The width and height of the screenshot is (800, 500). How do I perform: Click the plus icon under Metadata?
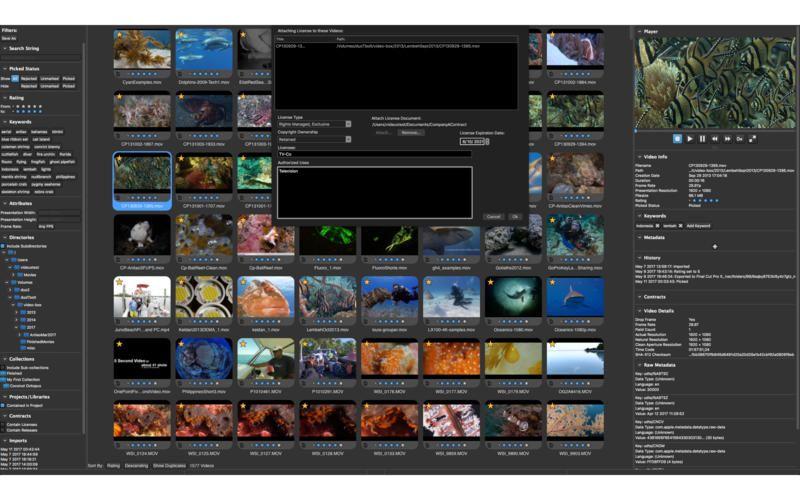point(715,246)
